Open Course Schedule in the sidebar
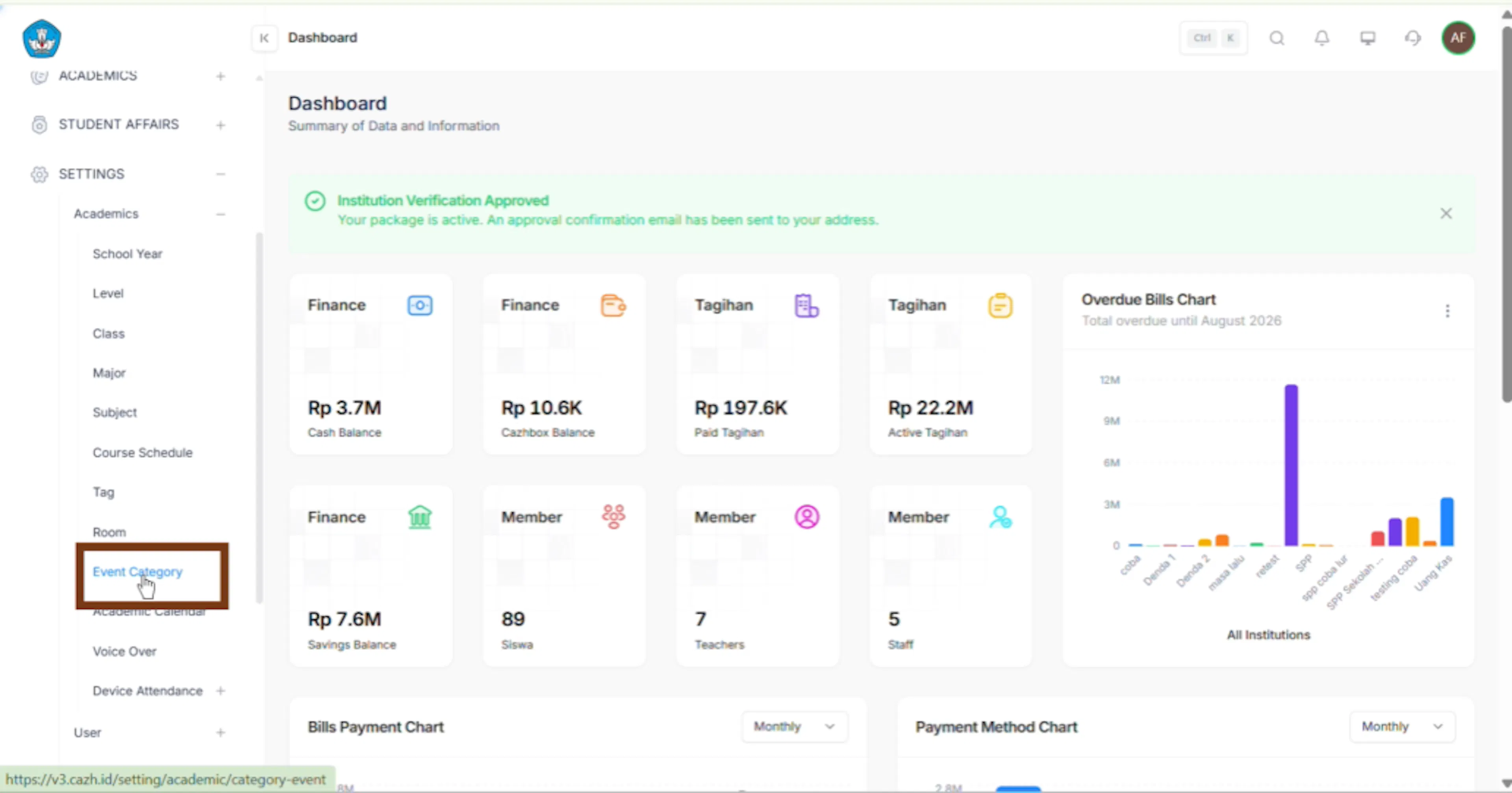Viewport: 1512px width, 793px height. (143, 452)
